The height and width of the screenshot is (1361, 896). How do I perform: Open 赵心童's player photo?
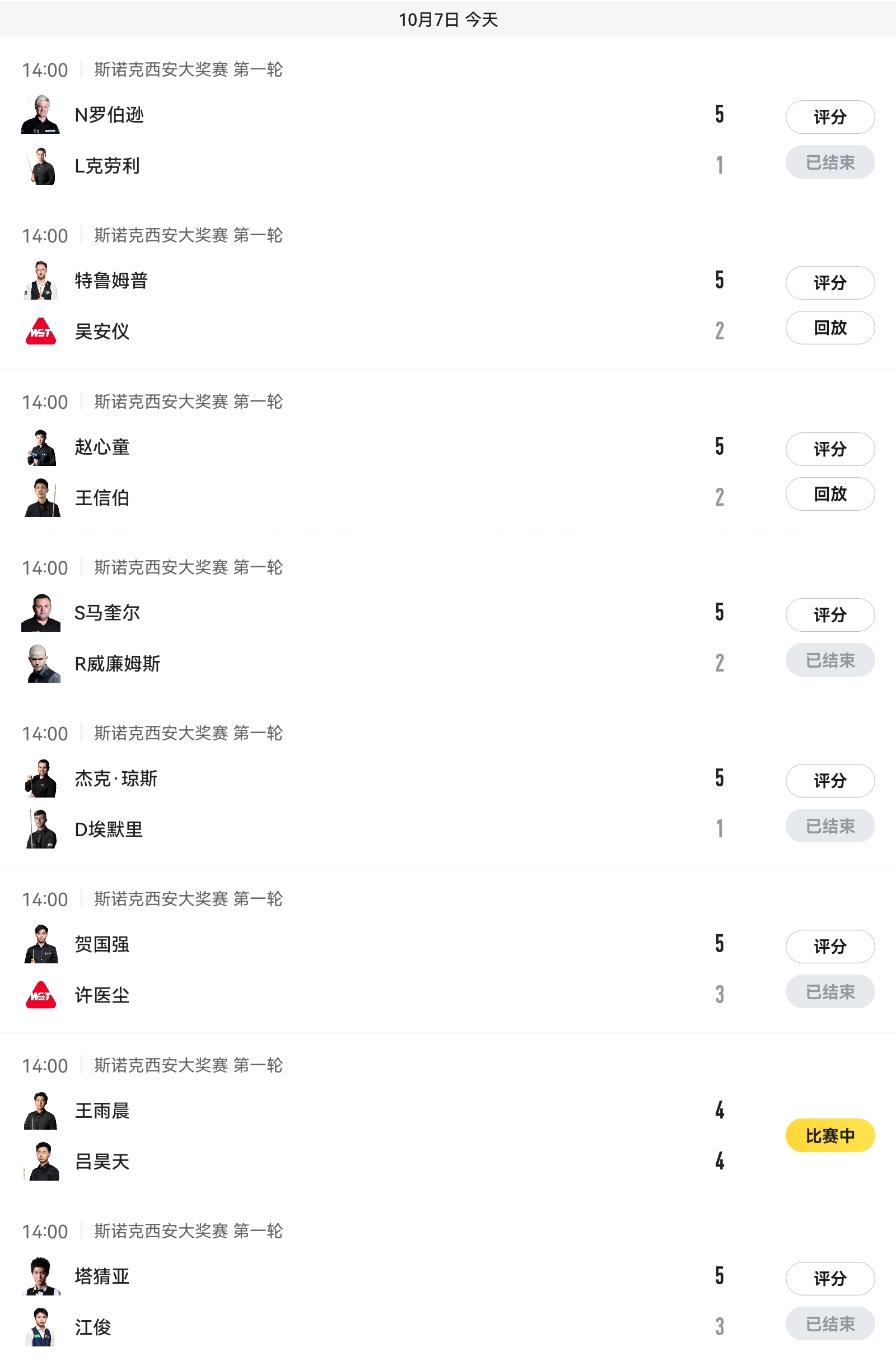[x=40, y=447]
